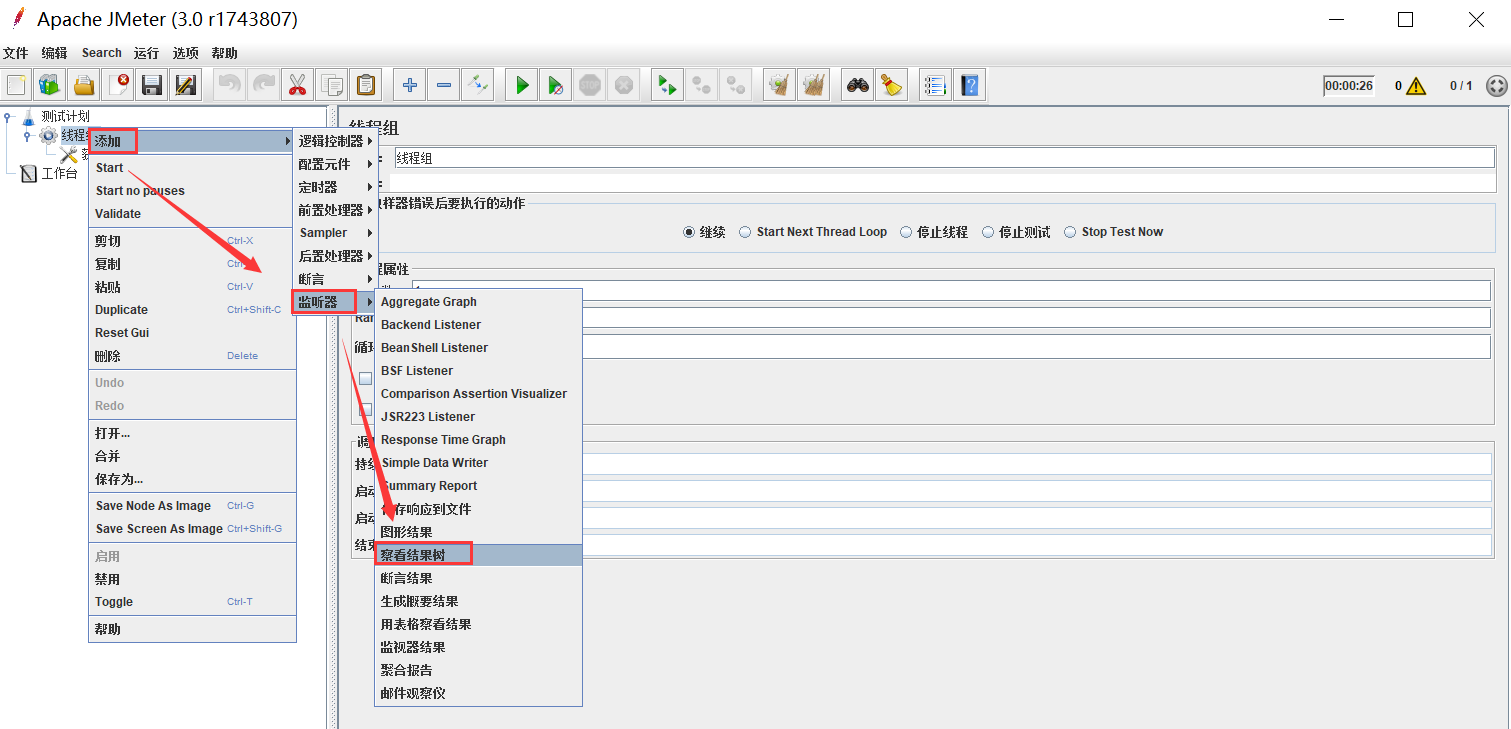Open the Help question mark icon
Image resolution: width=1511 pixels, height=729 pixels.
point(969,86)
